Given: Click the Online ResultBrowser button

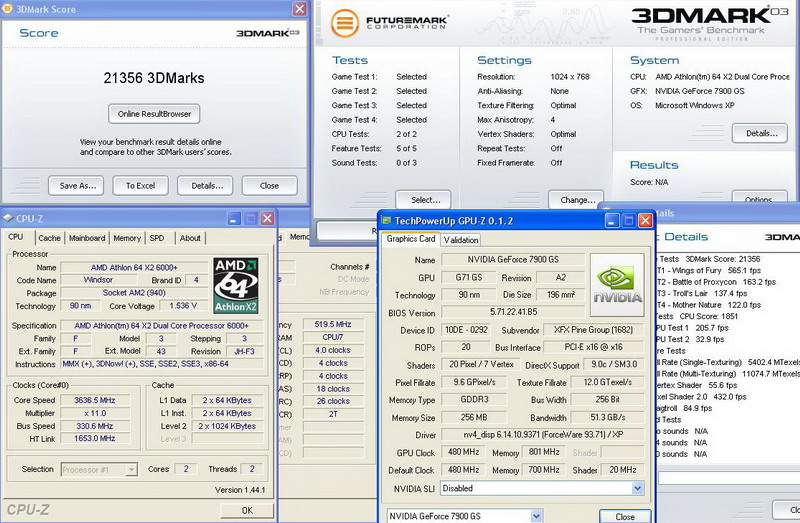Looking at the screenshot, I should click(154, 114).
